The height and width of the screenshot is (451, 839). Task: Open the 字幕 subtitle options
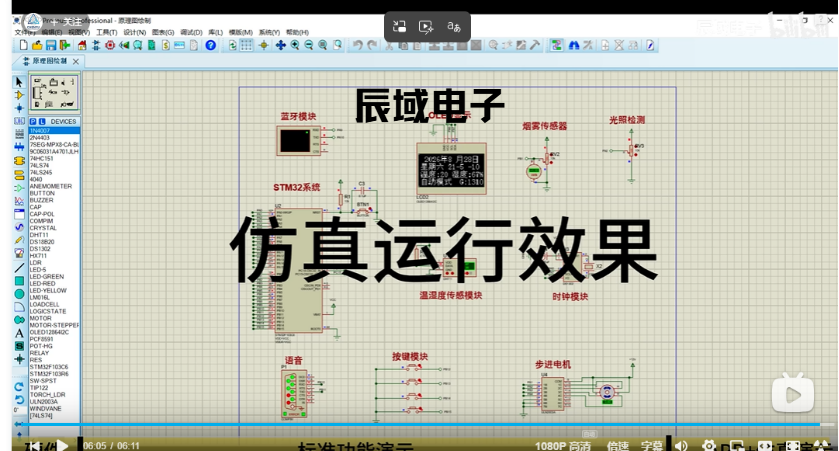click(x=652, y=446)
